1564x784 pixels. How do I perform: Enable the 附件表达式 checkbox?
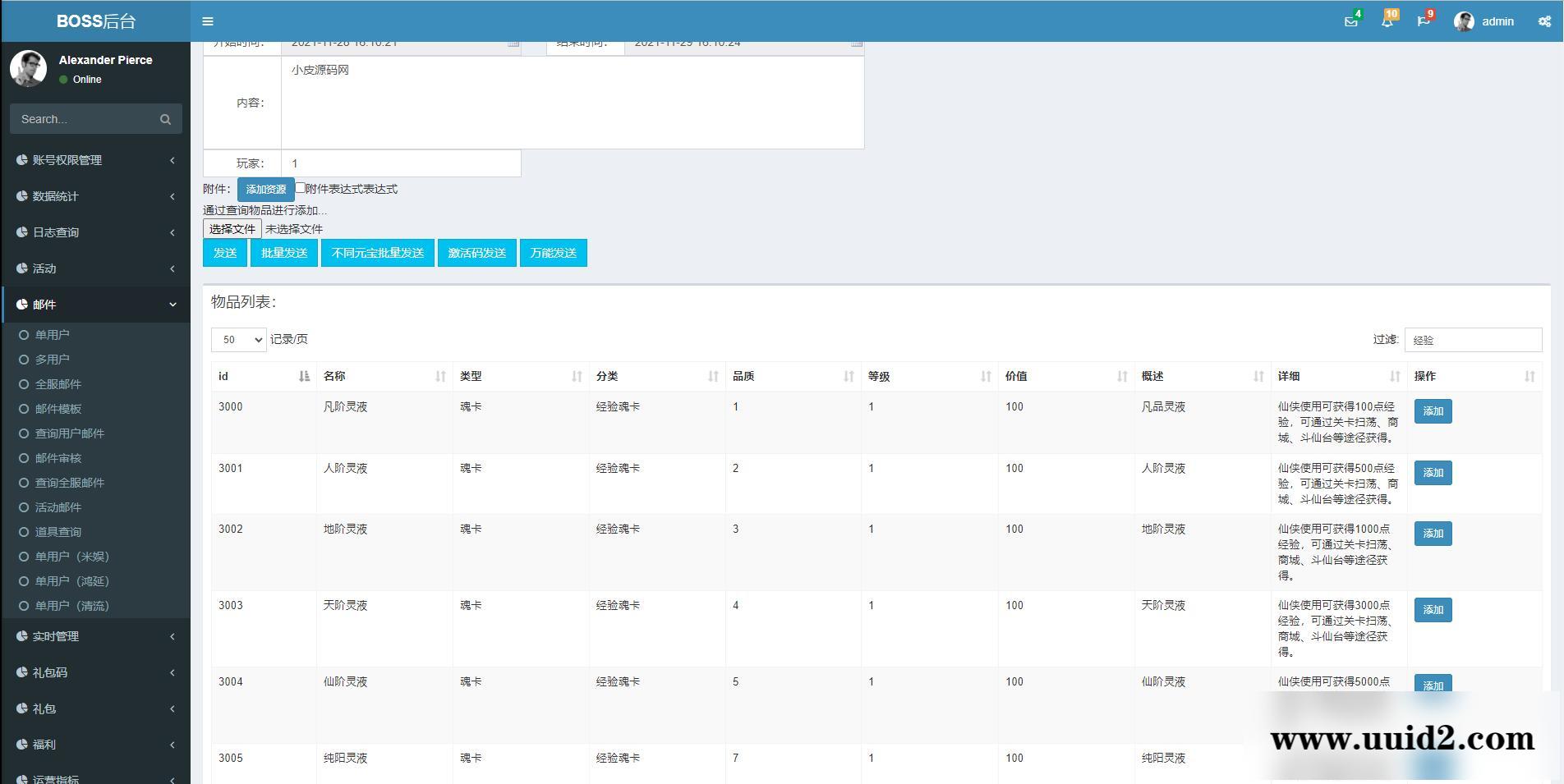click(300, 188)
